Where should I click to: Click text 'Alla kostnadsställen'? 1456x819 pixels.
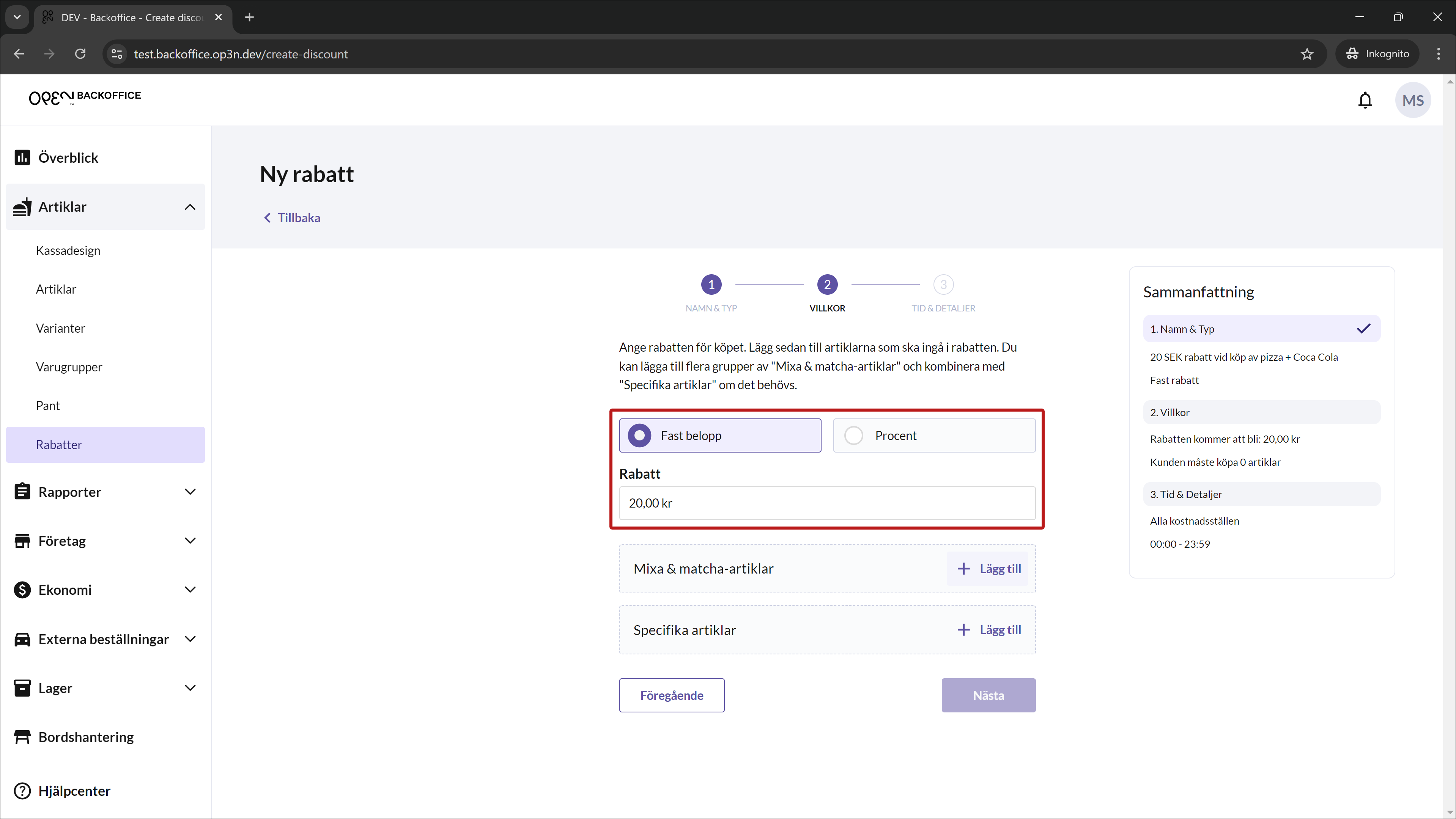tap(1194, 520)
